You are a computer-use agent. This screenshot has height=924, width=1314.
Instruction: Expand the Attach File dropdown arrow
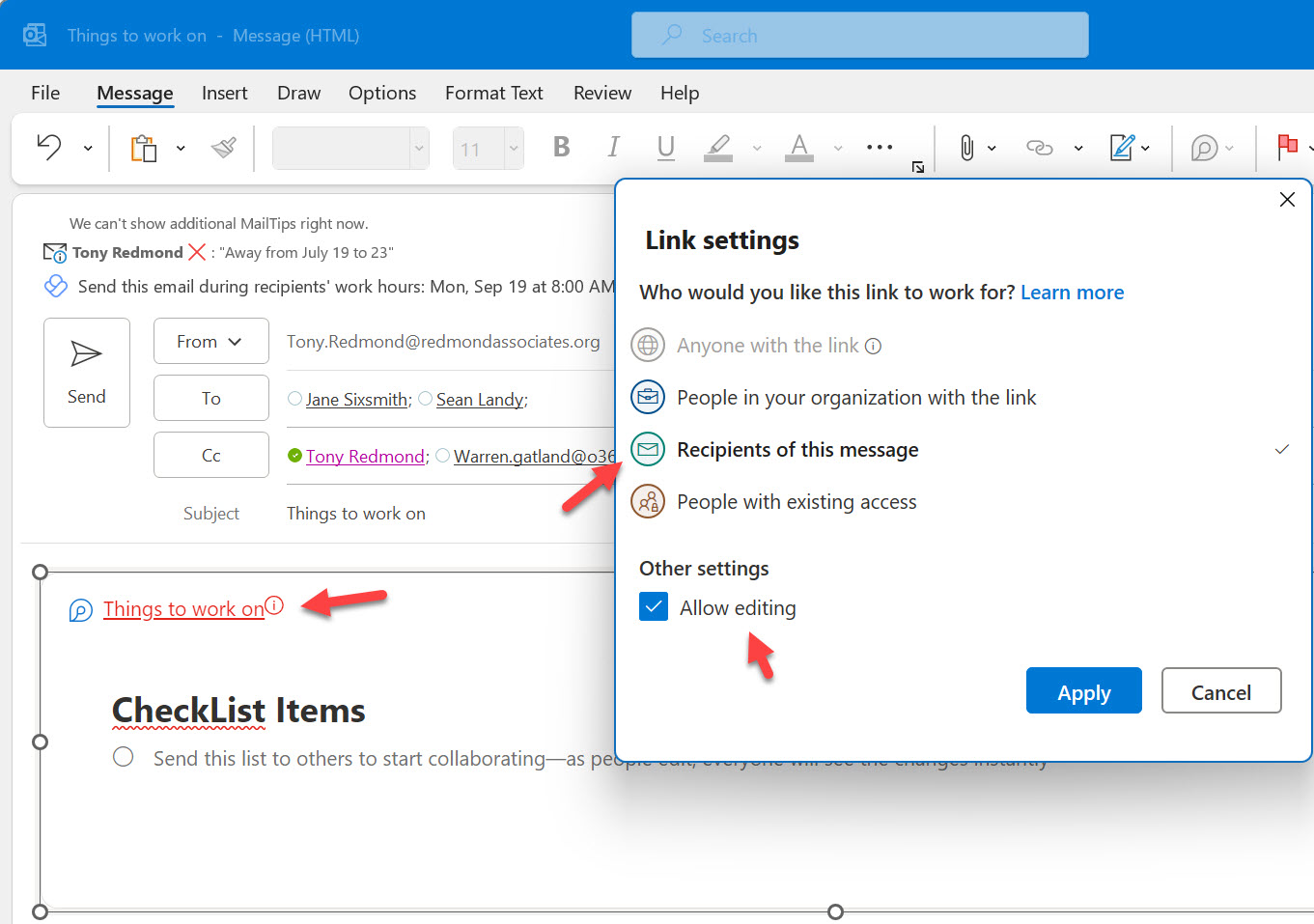point(992,149)
